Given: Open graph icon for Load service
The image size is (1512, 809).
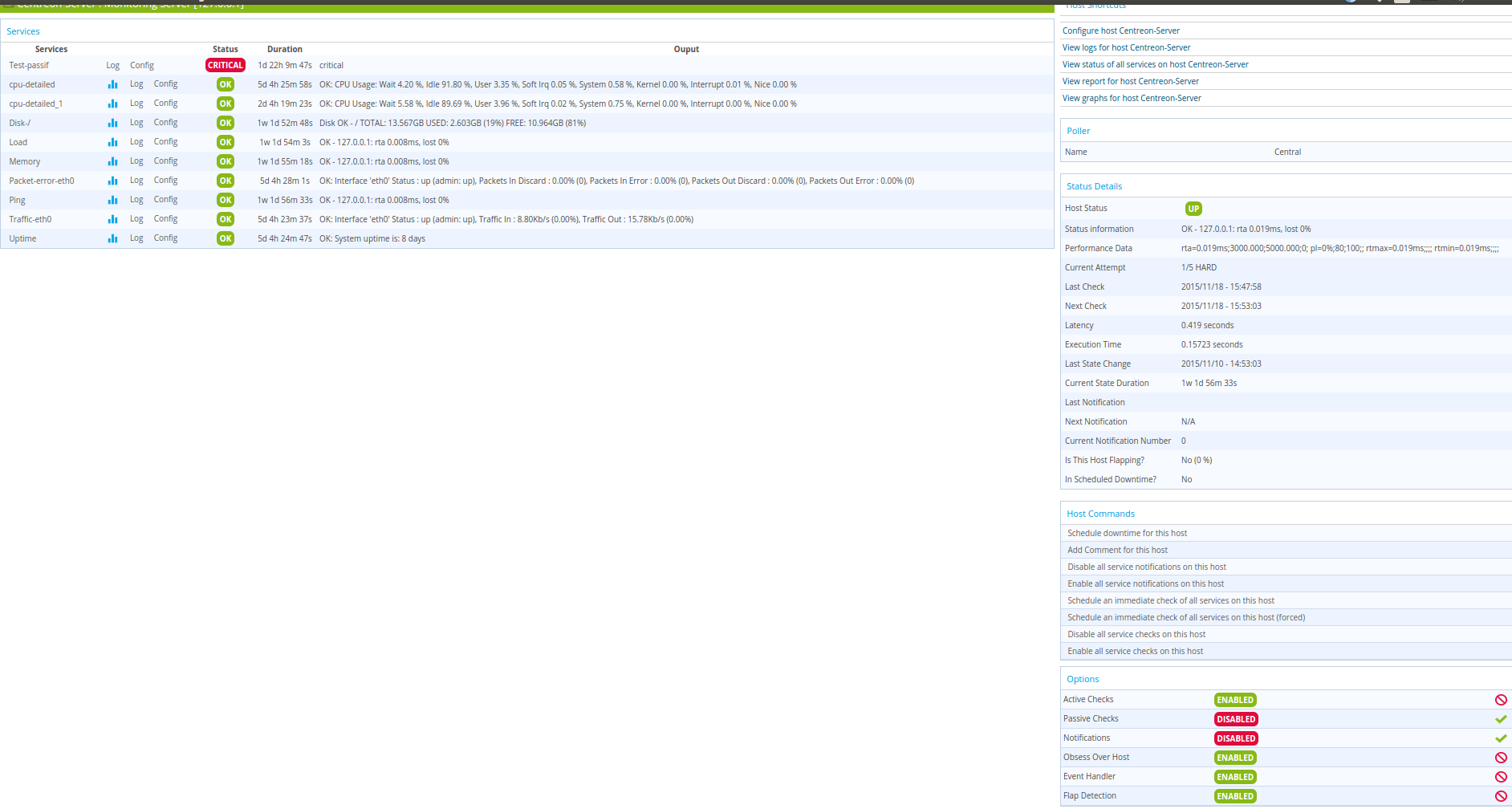Looking at the screenshot, I should [112, 142].
